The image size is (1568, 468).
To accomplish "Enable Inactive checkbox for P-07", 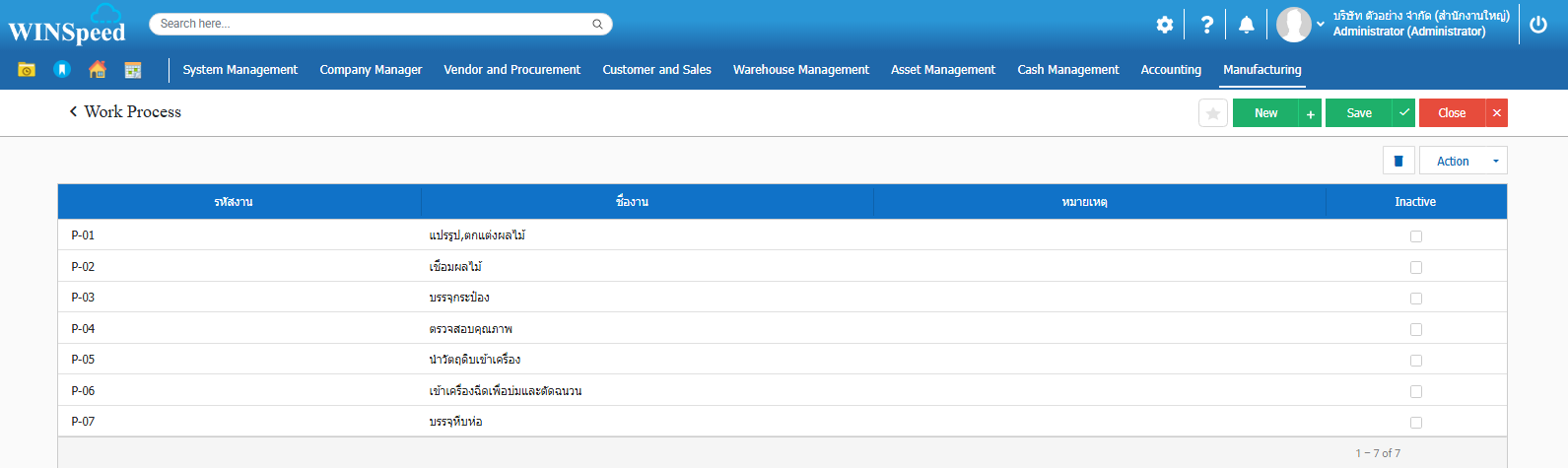I will click(x=1416, y=423).
